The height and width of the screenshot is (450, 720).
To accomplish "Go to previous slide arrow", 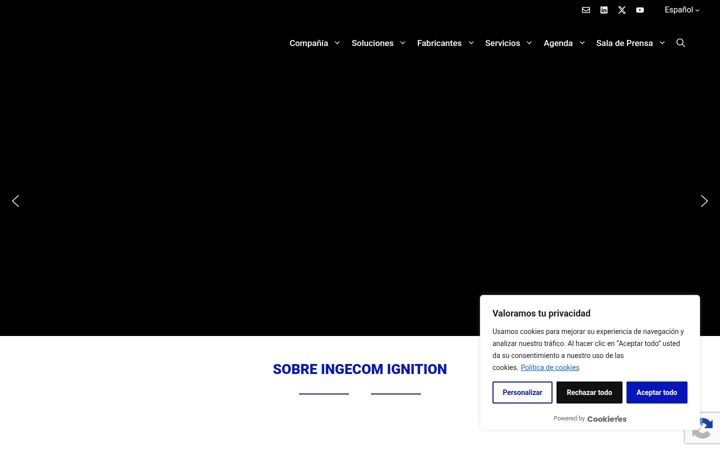I will 16,201.
